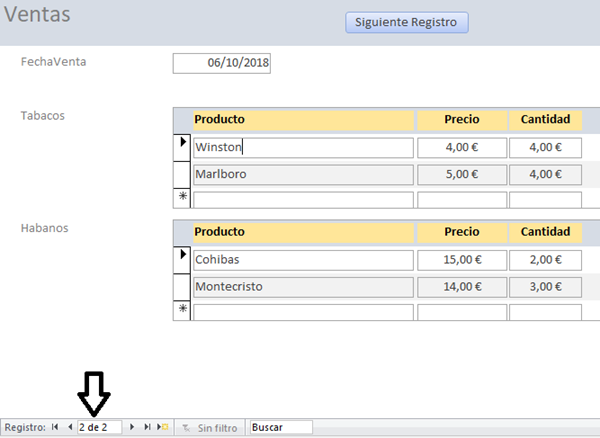Jump to last record in navigation bar

(x=147, y=427)
